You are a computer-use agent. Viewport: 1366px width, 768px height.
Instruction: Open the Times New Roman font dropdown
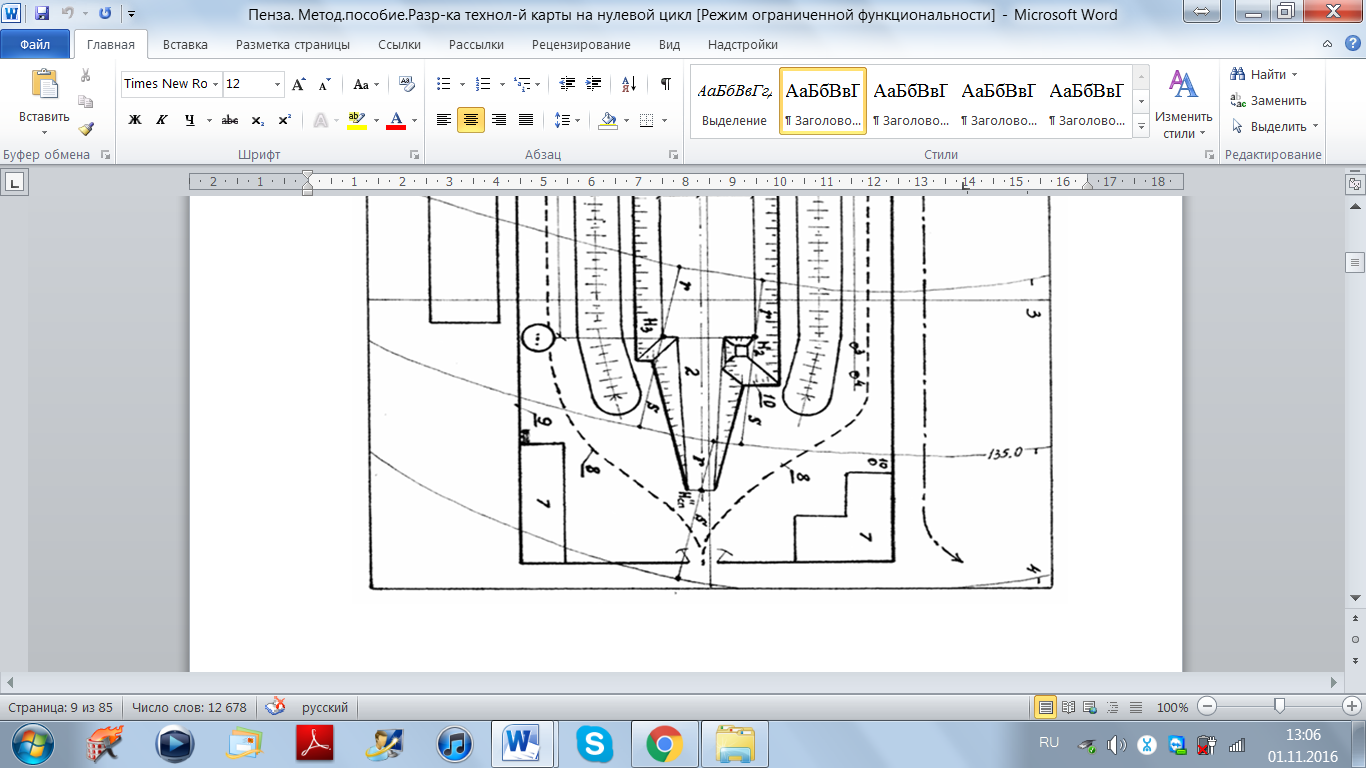click(x=216, y=84)
